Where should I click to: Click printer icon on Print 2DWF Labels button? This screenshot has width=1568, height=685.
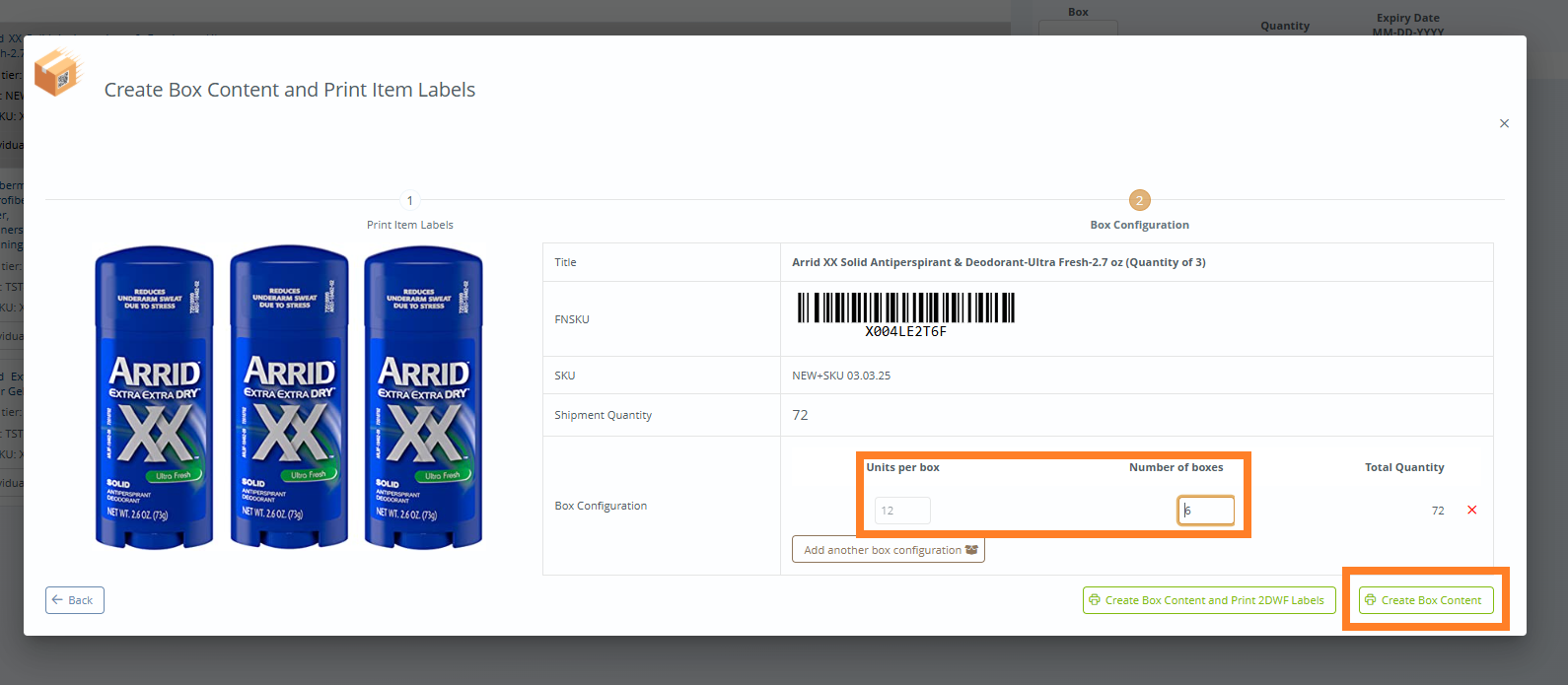(x=1095, y=600)
